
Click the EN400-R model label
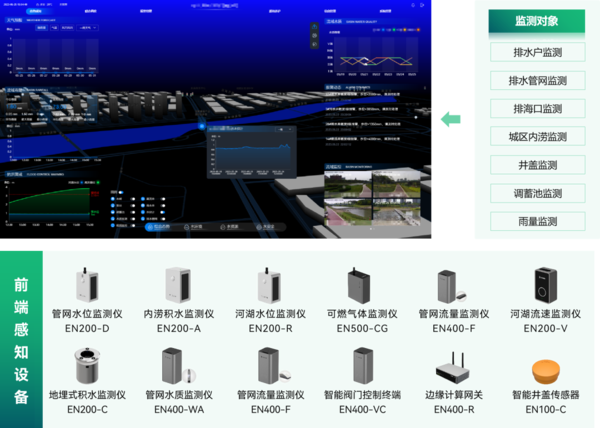coord(454,410)
